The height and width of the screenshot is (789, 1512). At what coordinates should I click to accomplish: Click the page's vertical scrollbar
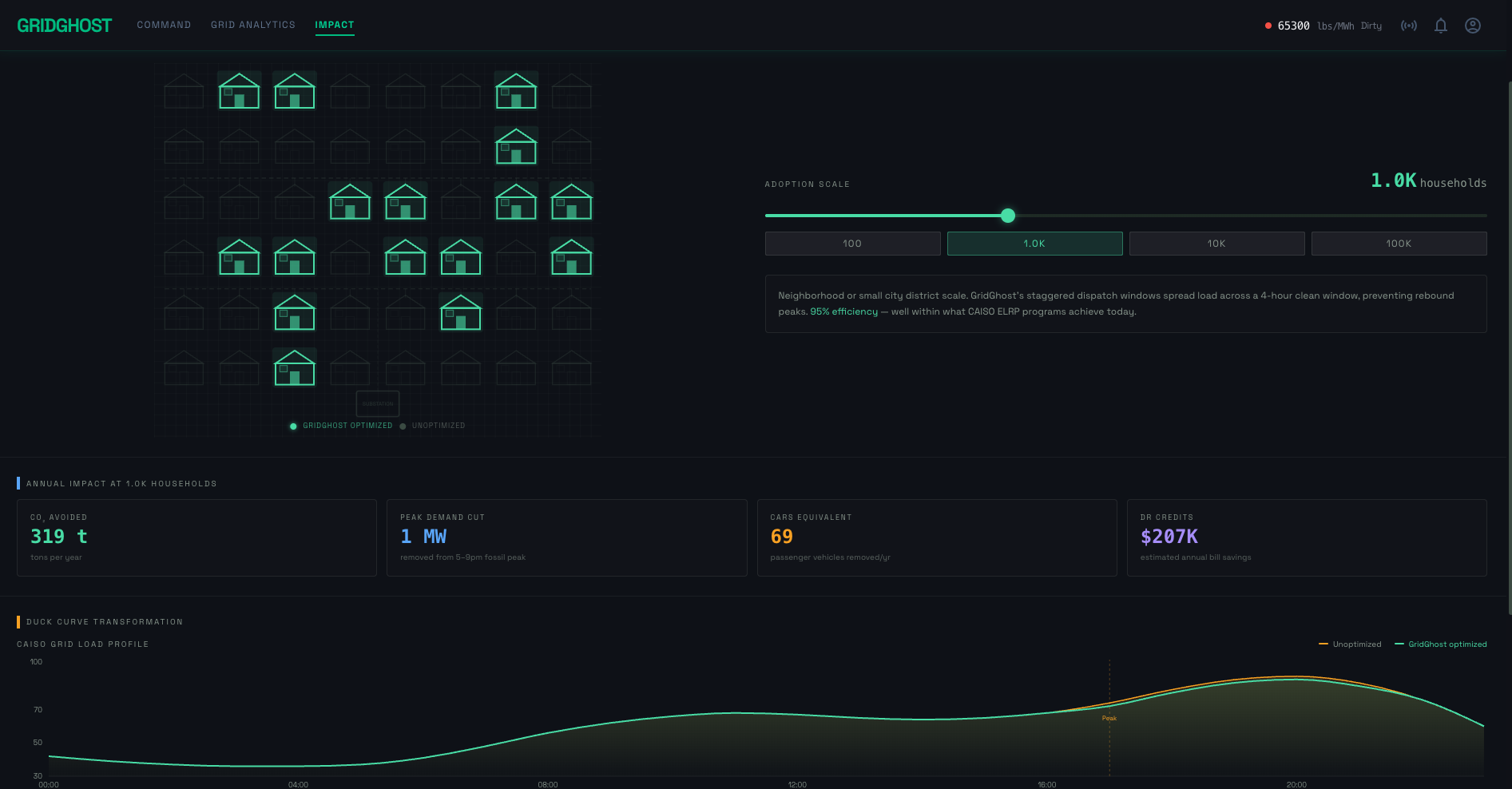(x=1509, y=347)
